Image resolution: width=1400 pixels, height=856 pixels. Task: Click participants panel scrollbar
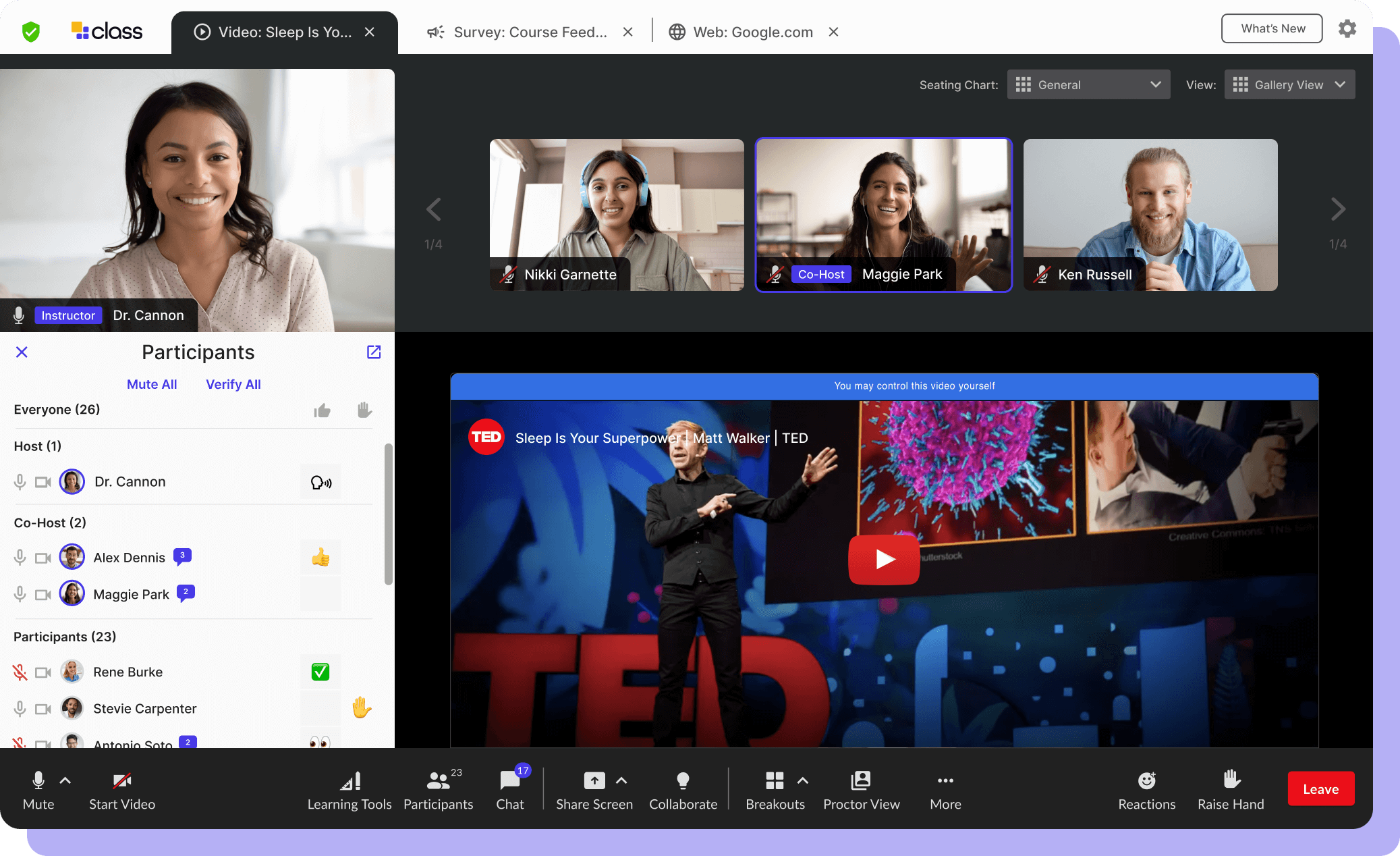point(388,513)
